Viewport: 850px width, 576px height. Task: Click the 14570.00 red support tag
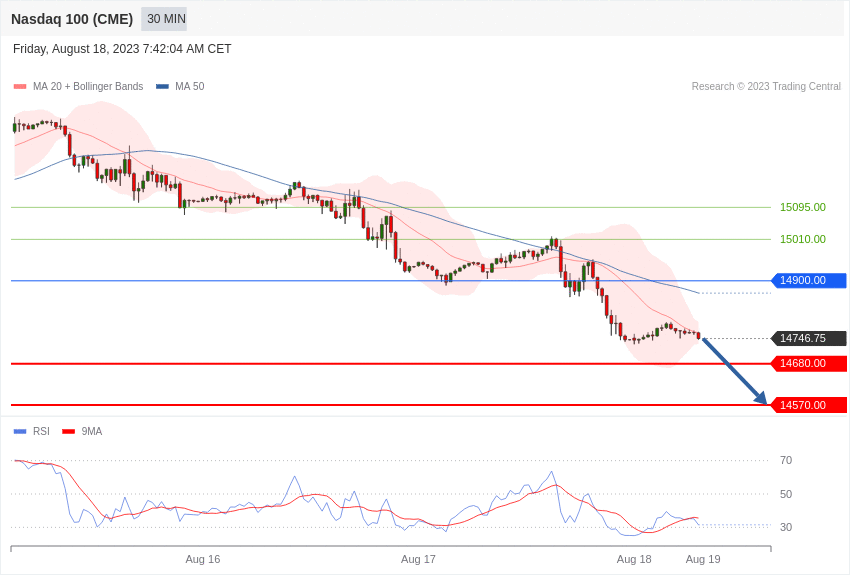point(809,405)
